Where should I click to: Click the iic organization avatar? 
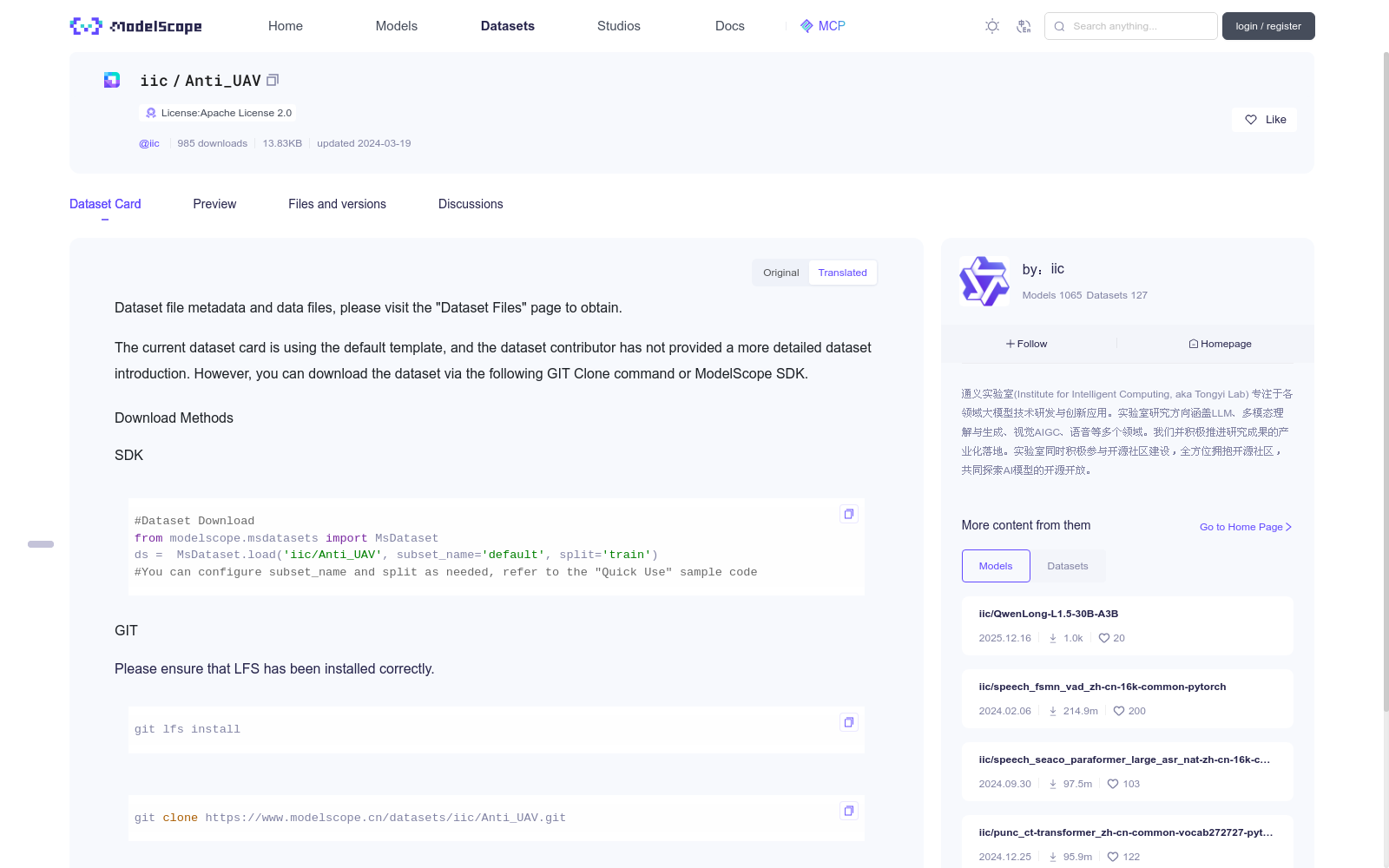[x=984, y=281]
